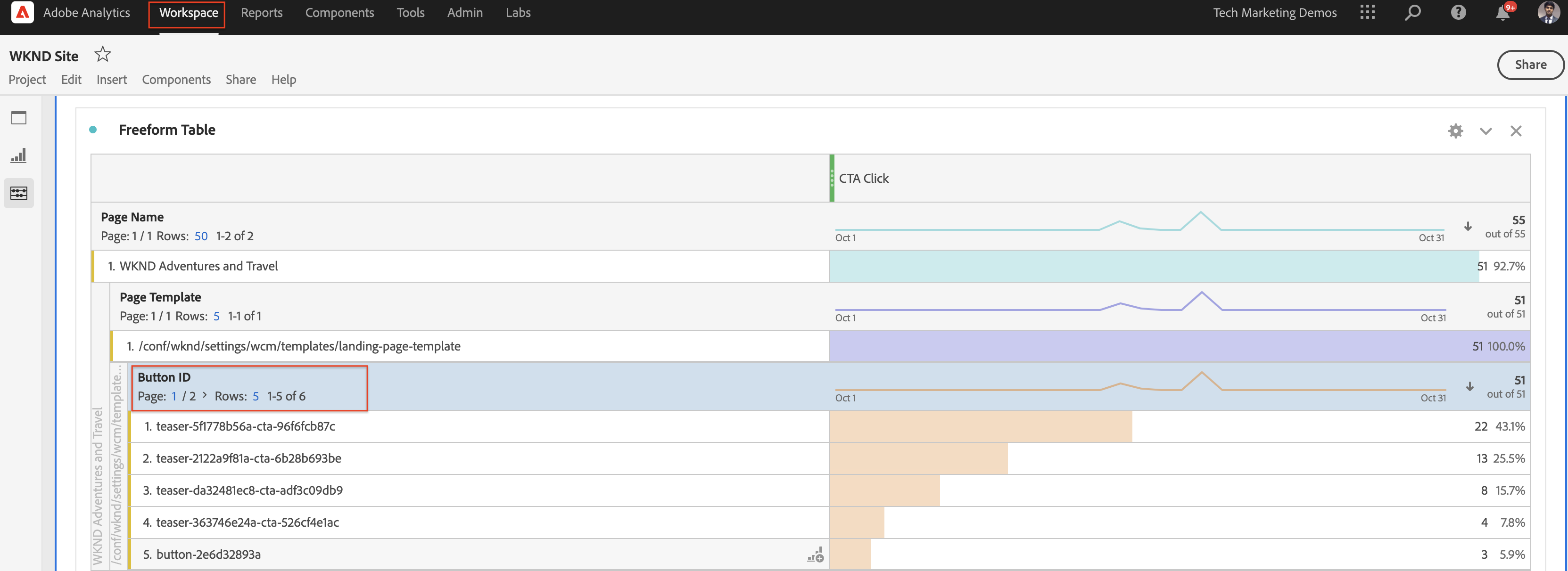Toggle sort arrow on Button ID column
Image resolution: width=1568 pixels, height=571 pixels.
[x=1469, y=387]
